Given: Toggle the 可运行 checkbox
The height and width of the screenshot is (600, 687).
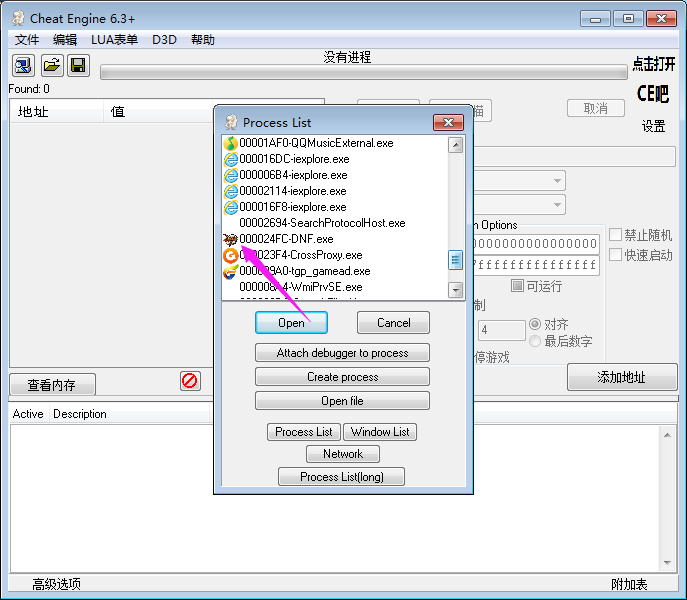Looking at the screenshot, I should [x=517, y=286].
